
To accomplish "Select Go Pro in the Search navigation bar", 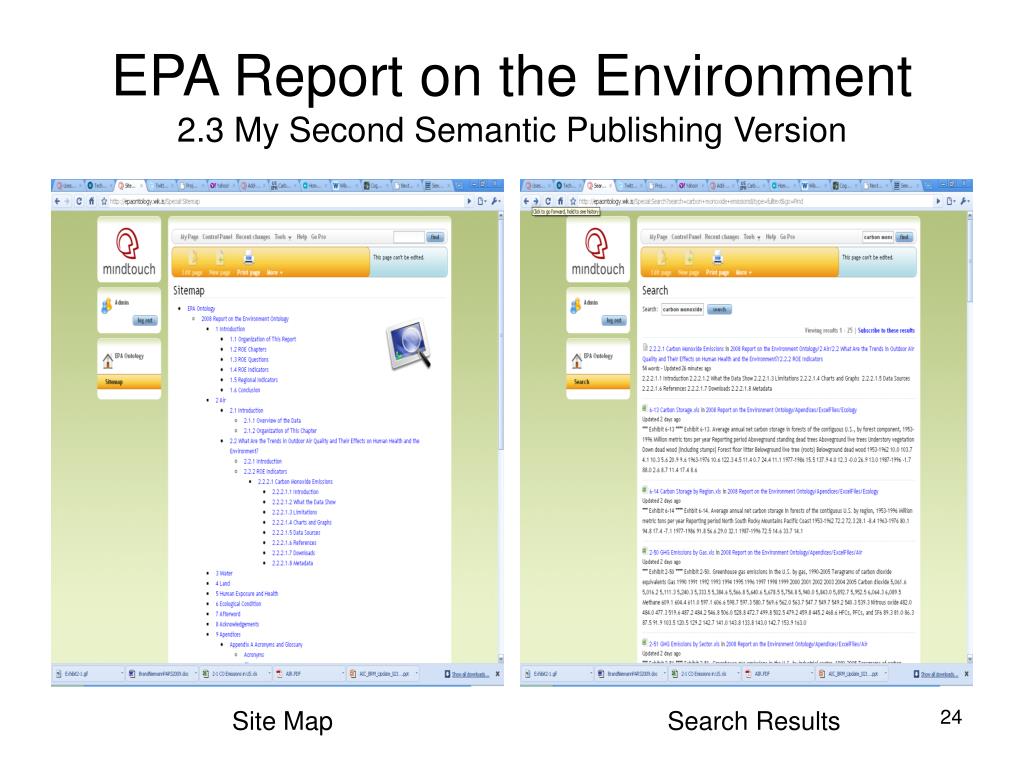I will coord(788,237).
